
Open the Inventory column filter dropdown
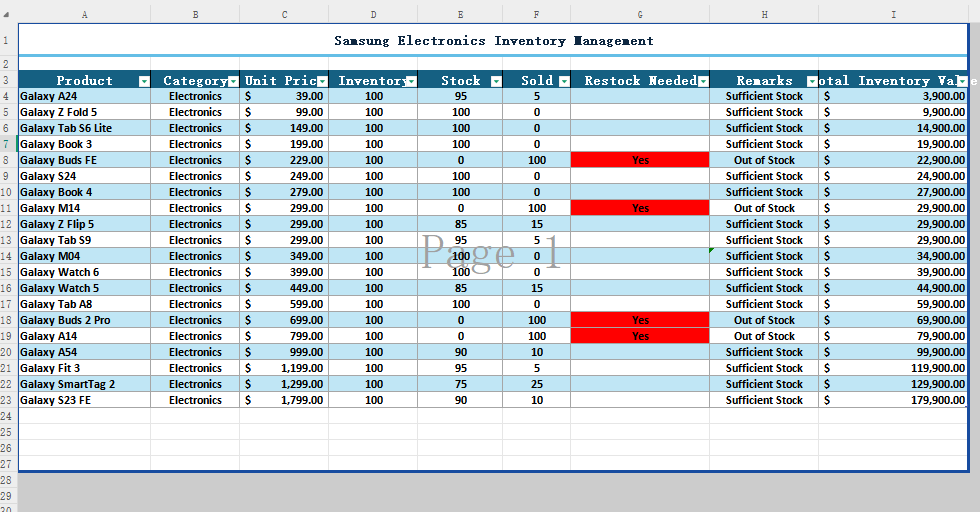click(x=411, y=81)
